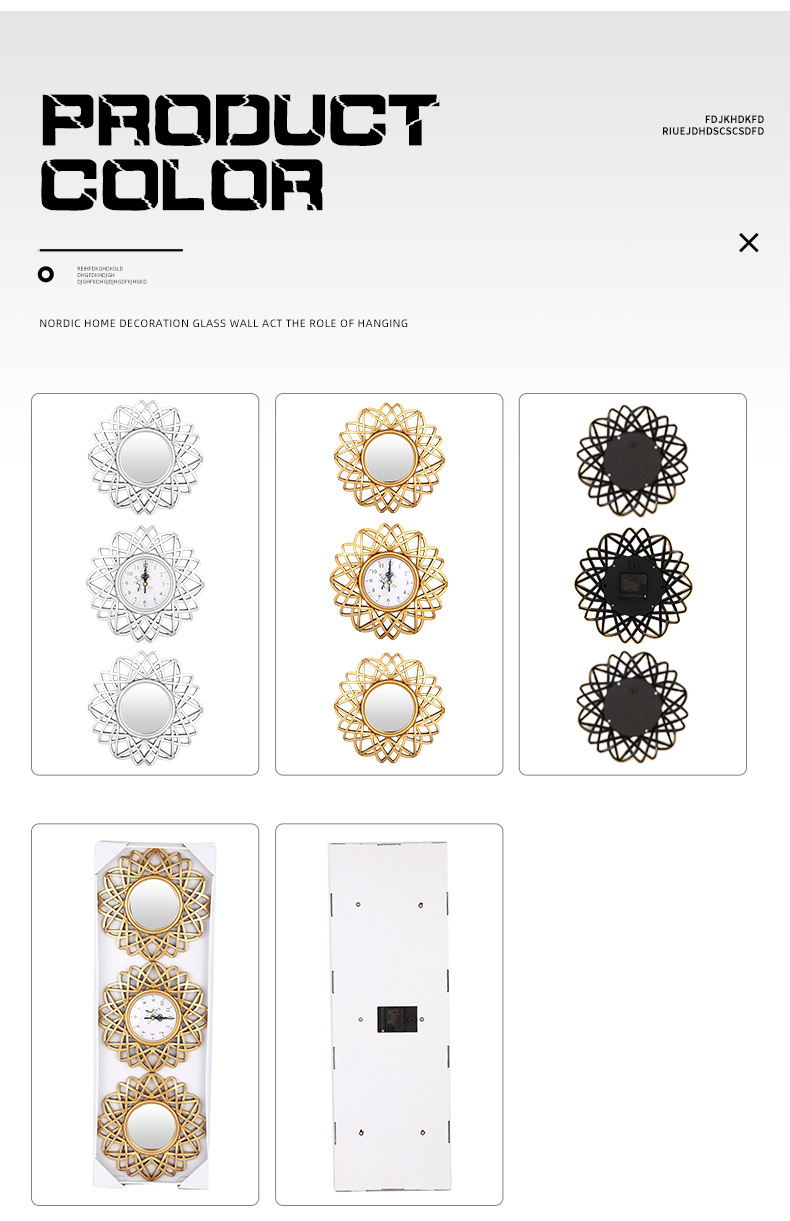Click the bottom gold mirror in middle panel
Viewport: 790px width, 1221px height.
click(389, 708)
